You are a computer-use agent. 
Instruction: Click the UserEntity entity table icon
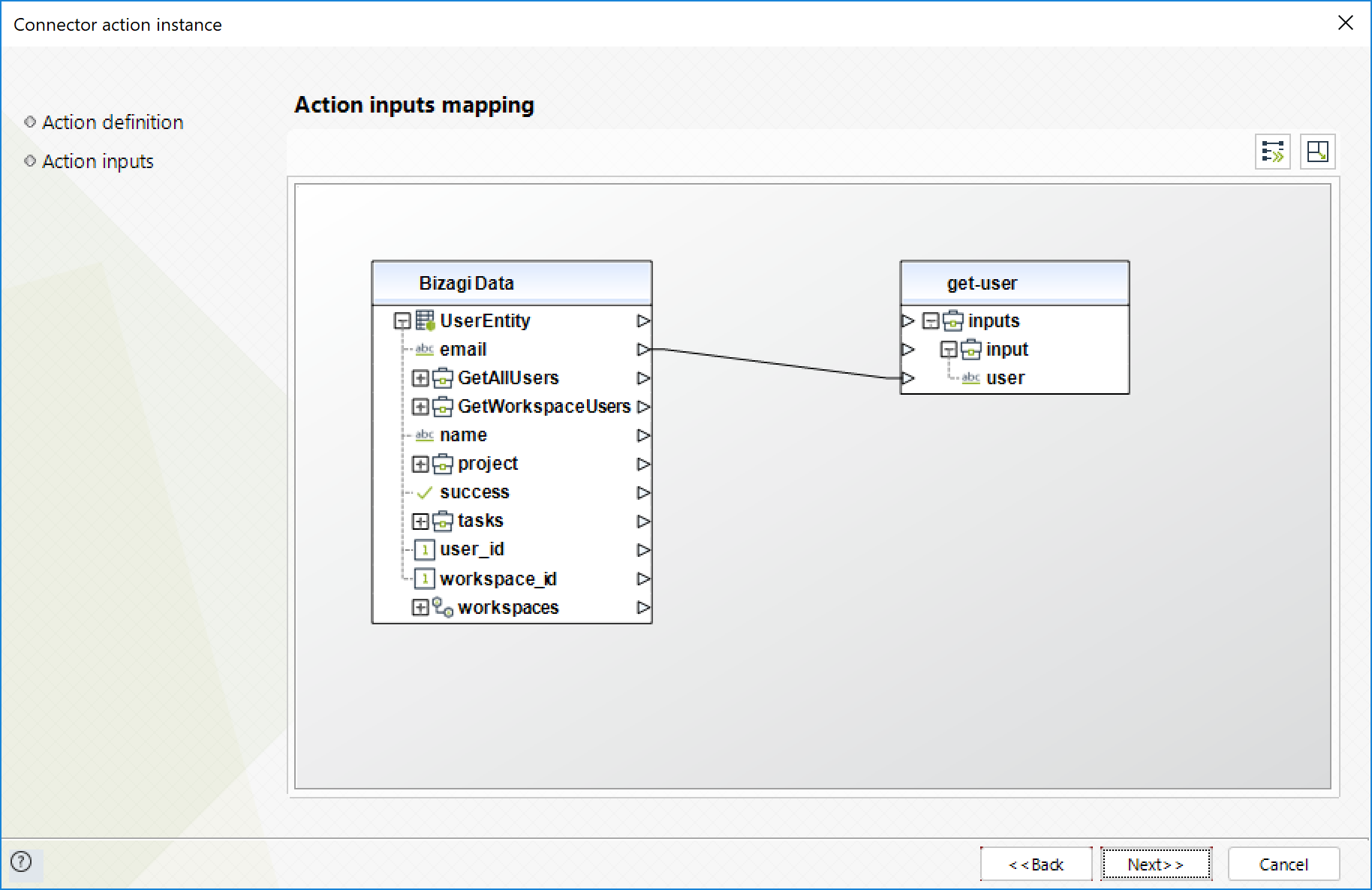426,320
